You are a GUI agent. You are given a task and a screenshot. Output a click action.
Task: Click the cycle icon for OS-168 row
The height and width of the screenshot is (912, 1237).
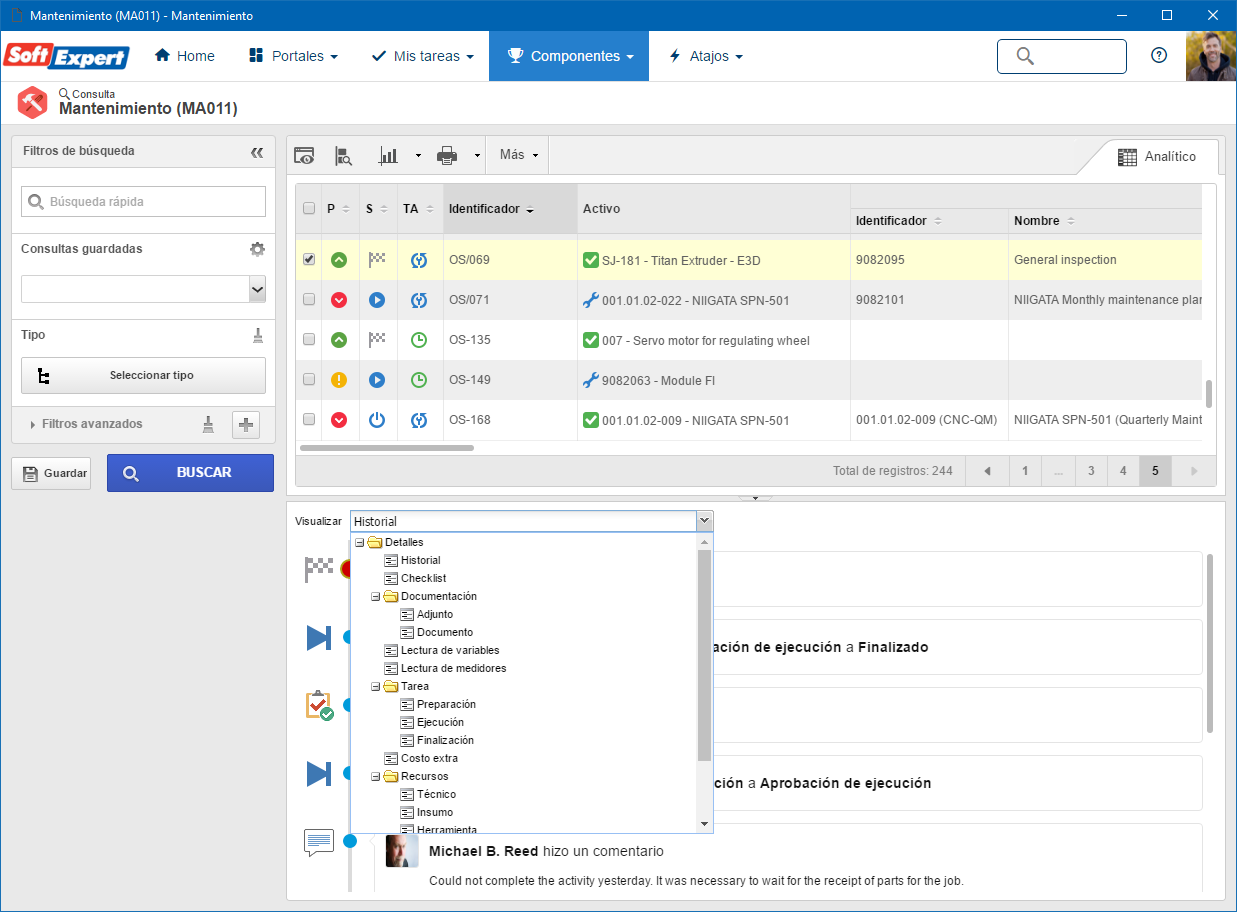coord(420,420)
